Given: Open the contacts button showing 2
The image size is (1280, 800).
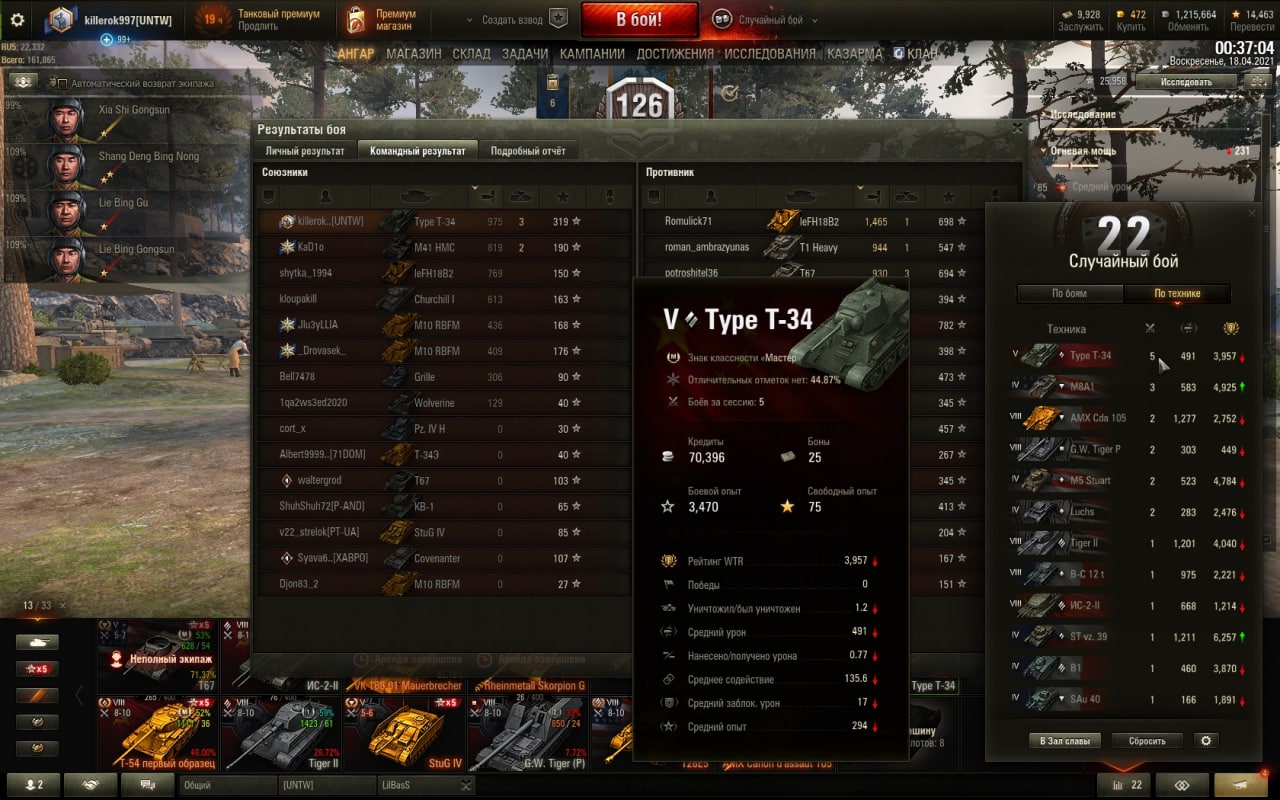Looking at the screenshot, I should 33,785.
